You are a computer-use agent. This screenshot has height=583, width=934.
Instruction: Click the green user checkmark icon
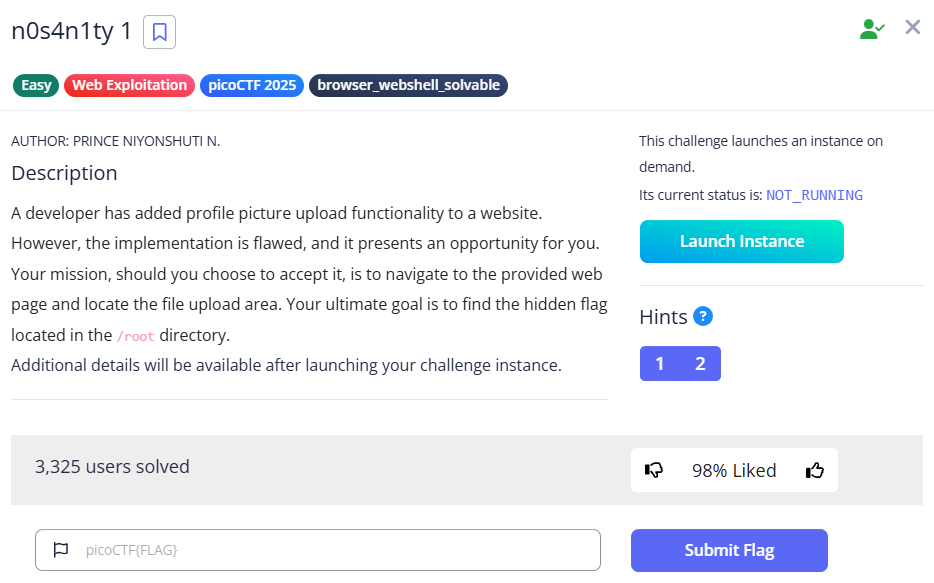(871, 27)
